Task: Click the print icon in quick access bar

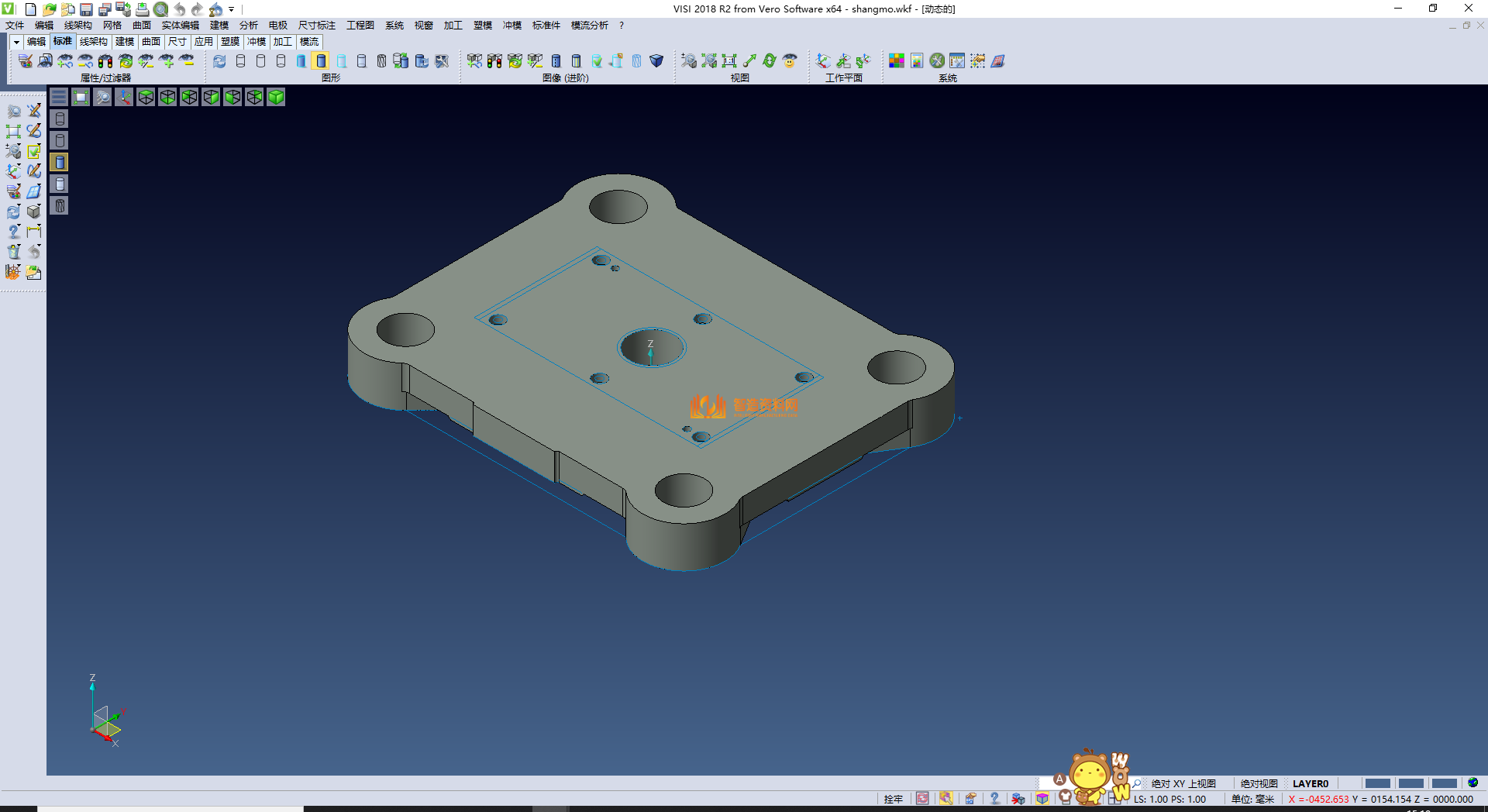Action: coord(143,9)
